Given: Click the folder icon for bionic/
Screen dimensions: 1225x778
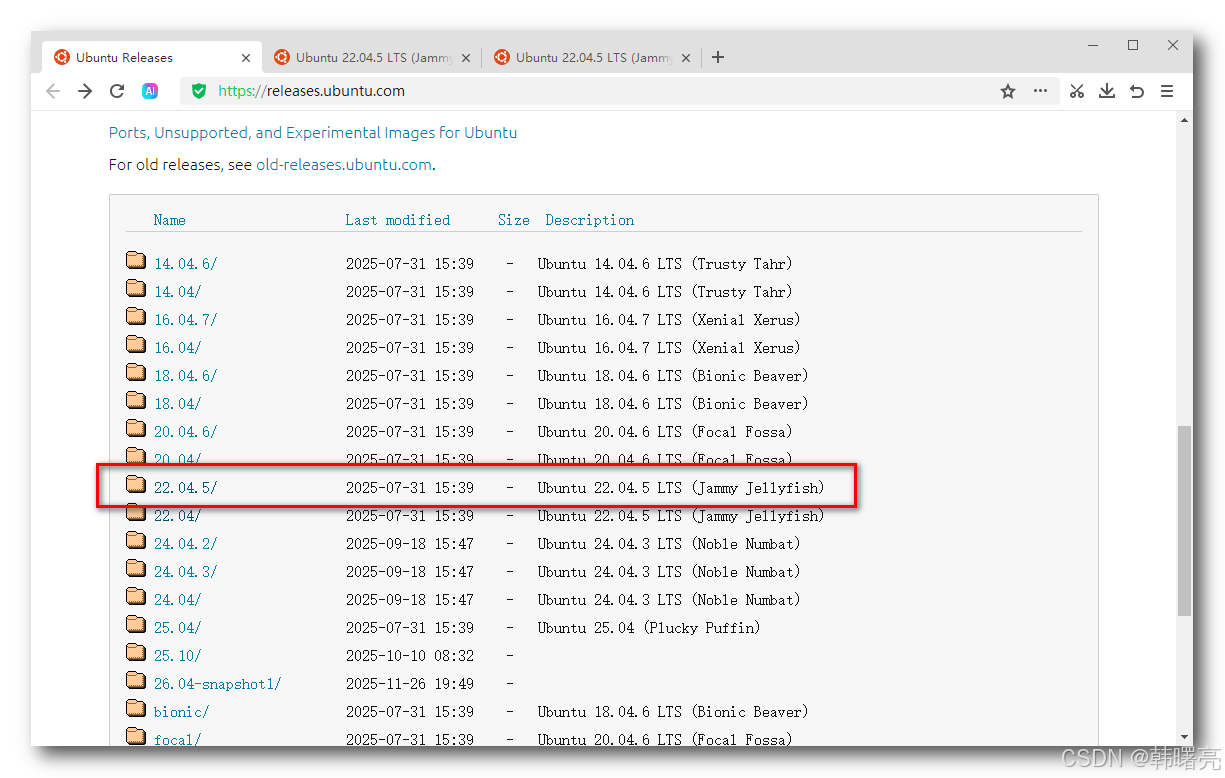Looking at the screenshot, I should pyautogui.click(x=136, y=710).
